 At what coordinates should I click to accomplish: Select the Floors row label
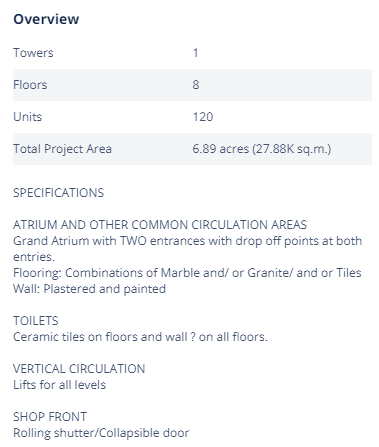point(30,85)
